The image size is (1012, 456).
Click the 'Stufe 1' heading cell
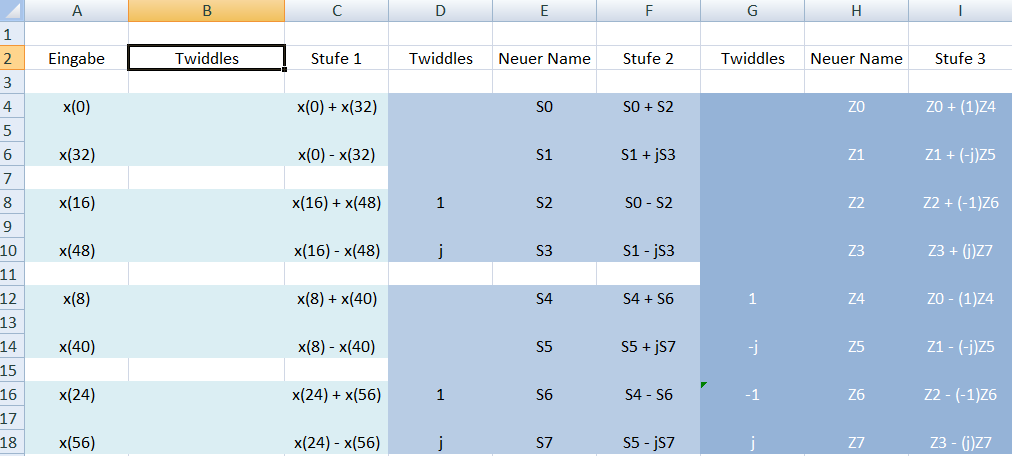click(336, 59)
